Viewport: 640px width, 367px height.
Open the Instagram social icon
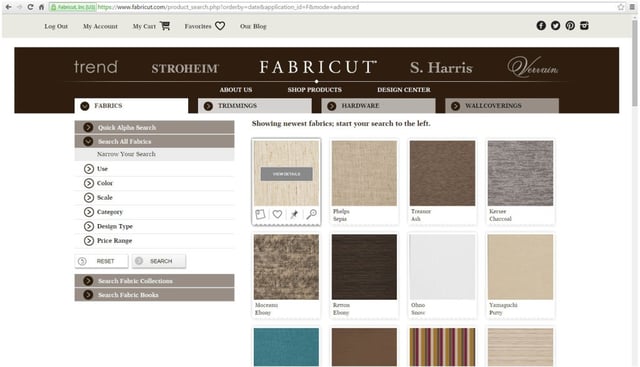584,26
